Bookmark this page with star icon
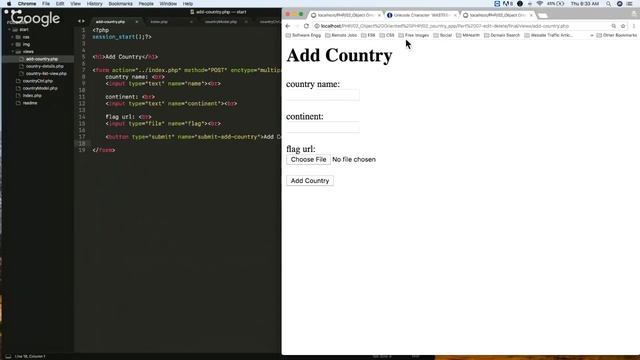This screenshot has height=360, width=640. [623, 26]
